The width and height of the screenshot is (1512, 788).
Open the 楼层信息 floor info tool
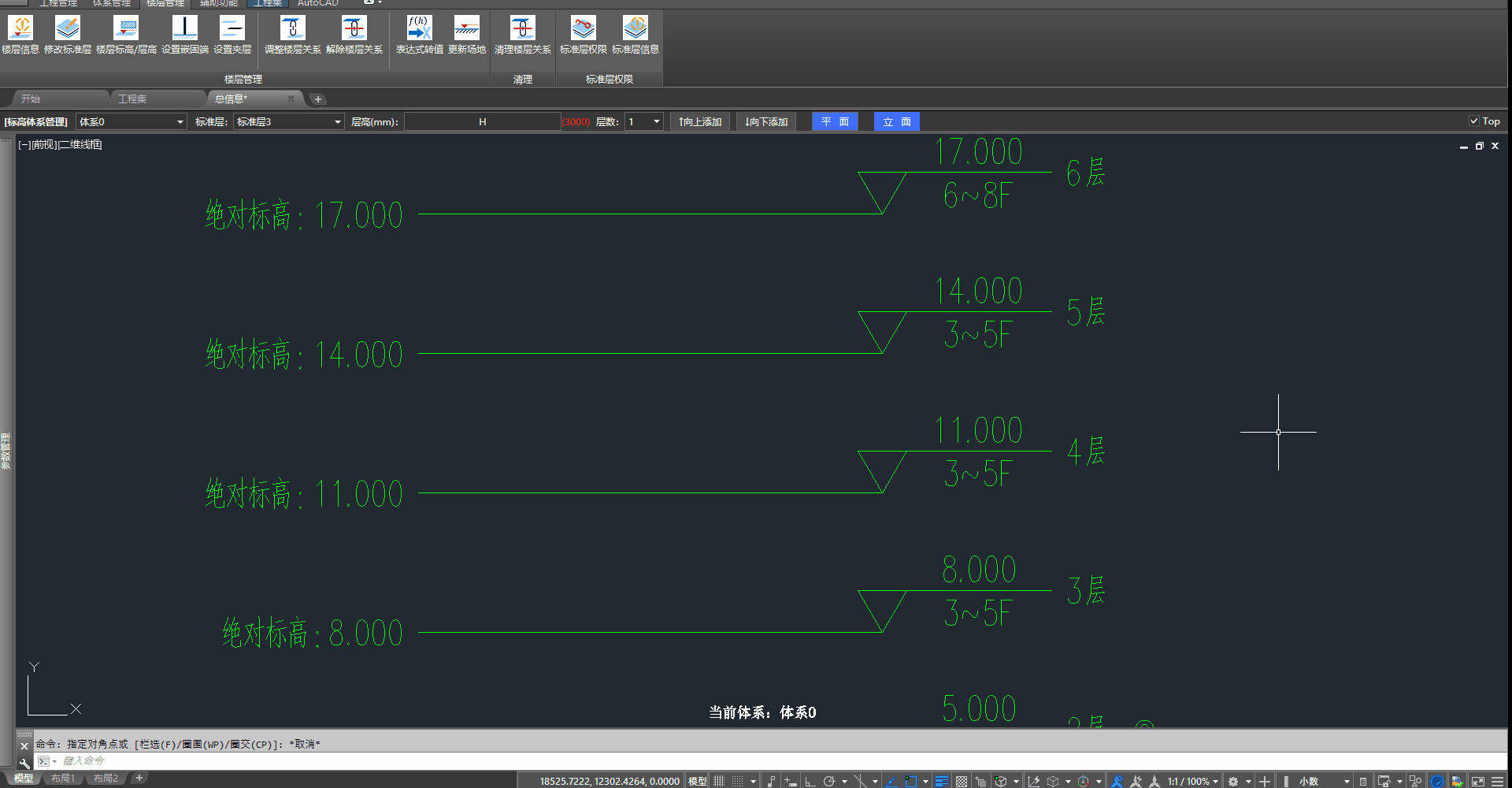point(20,35)
